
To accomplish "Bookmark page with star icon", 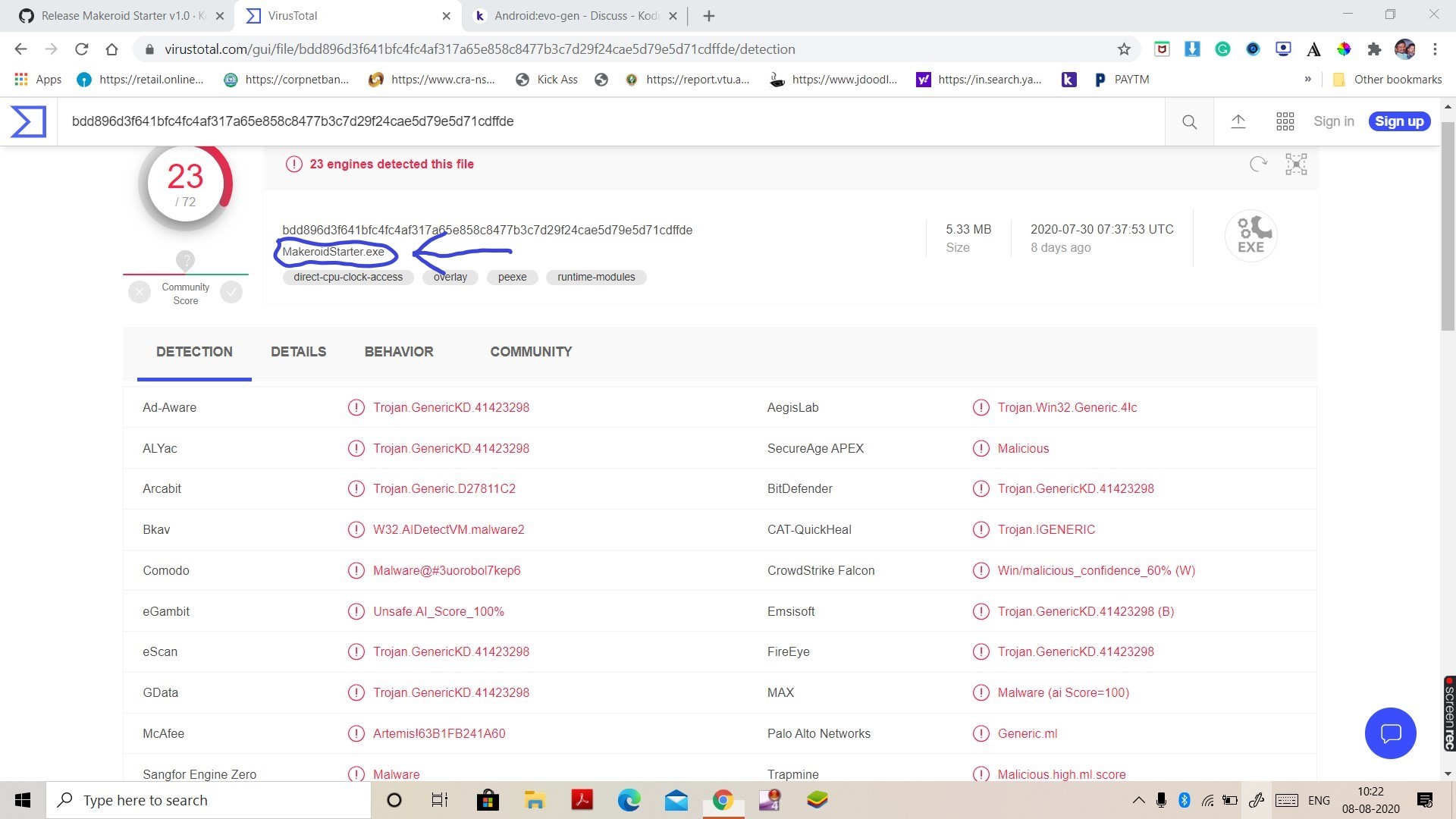I will (x=1124, y=49).
